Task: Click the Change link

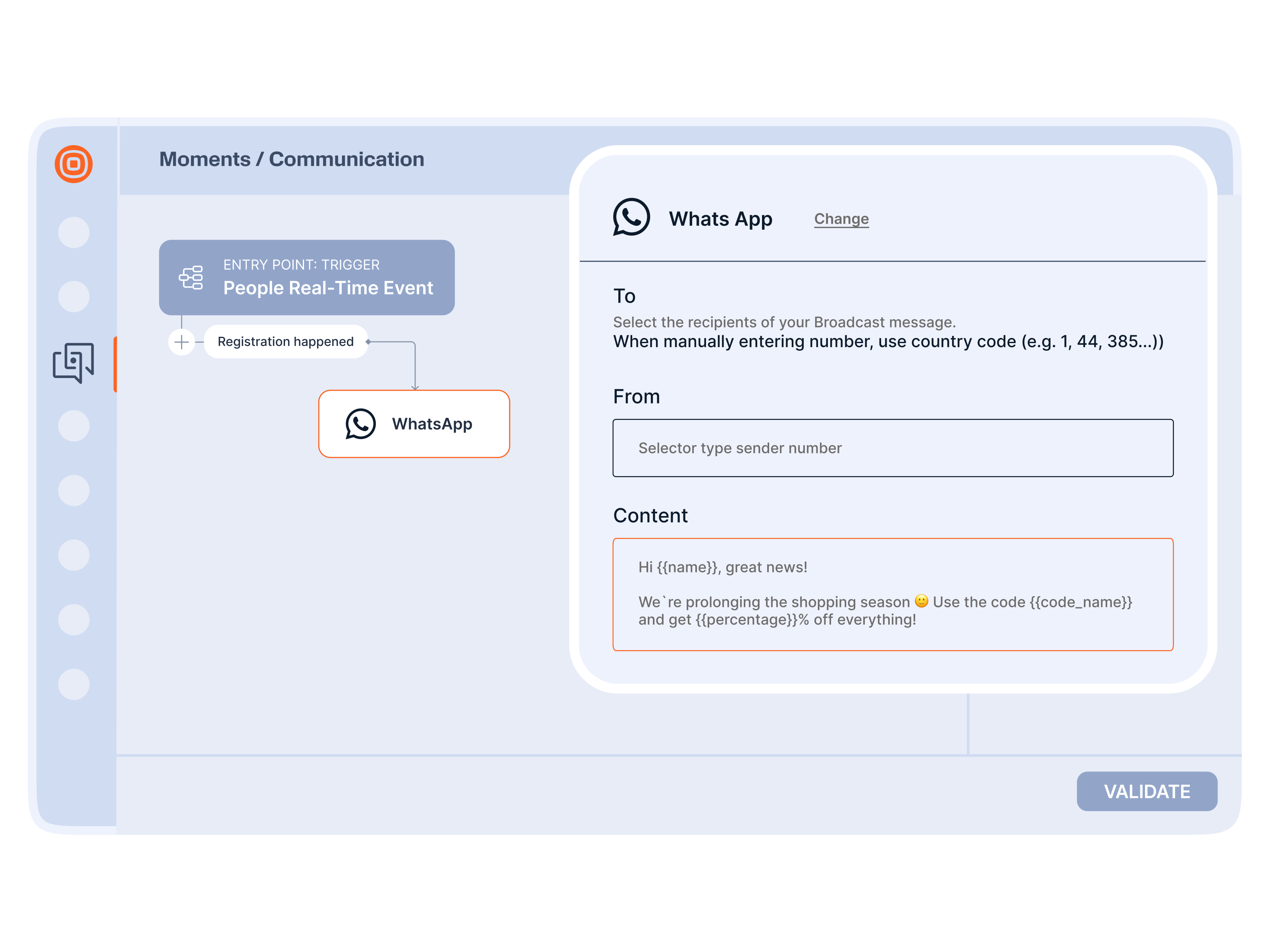Action: 841,219
